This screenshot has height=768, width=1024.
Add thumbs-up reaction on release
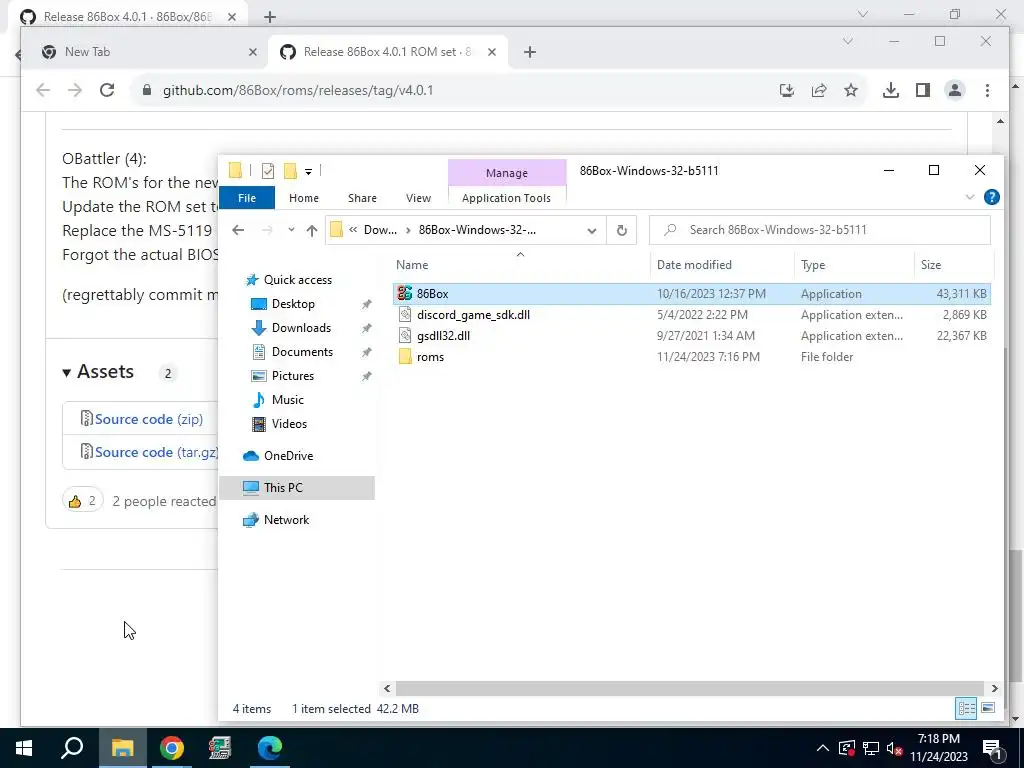click(83, 501)
